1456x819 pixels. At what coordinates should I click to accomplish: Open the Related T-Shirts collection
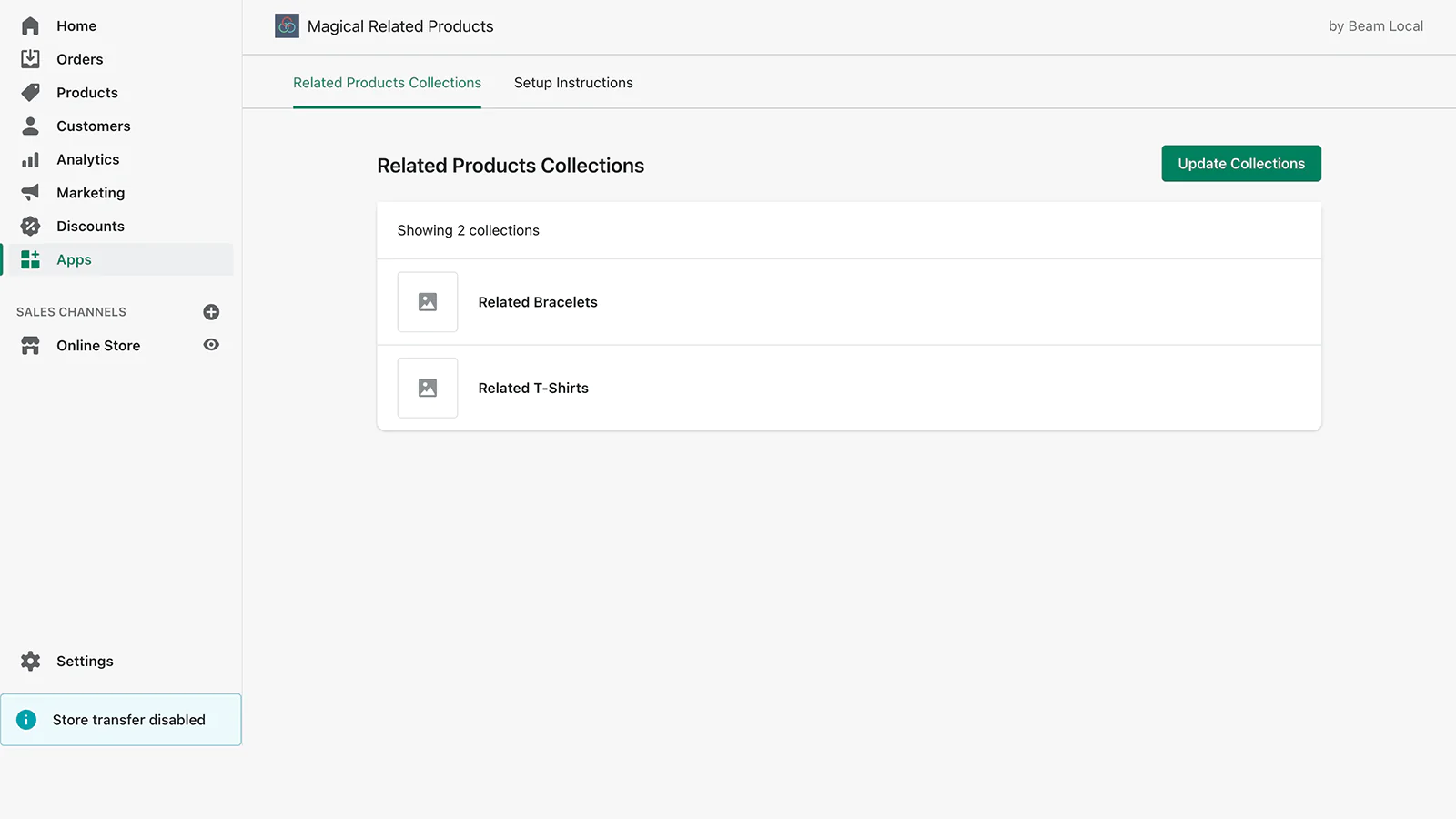(x=849, y=388)
